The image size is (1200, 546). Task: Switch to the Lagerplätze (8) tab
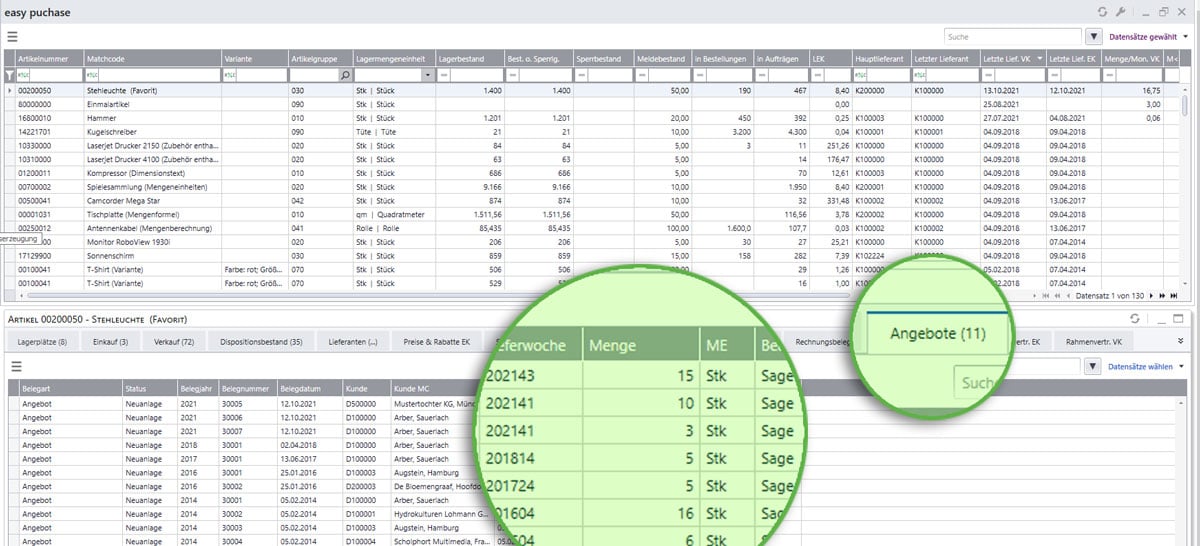42,342
